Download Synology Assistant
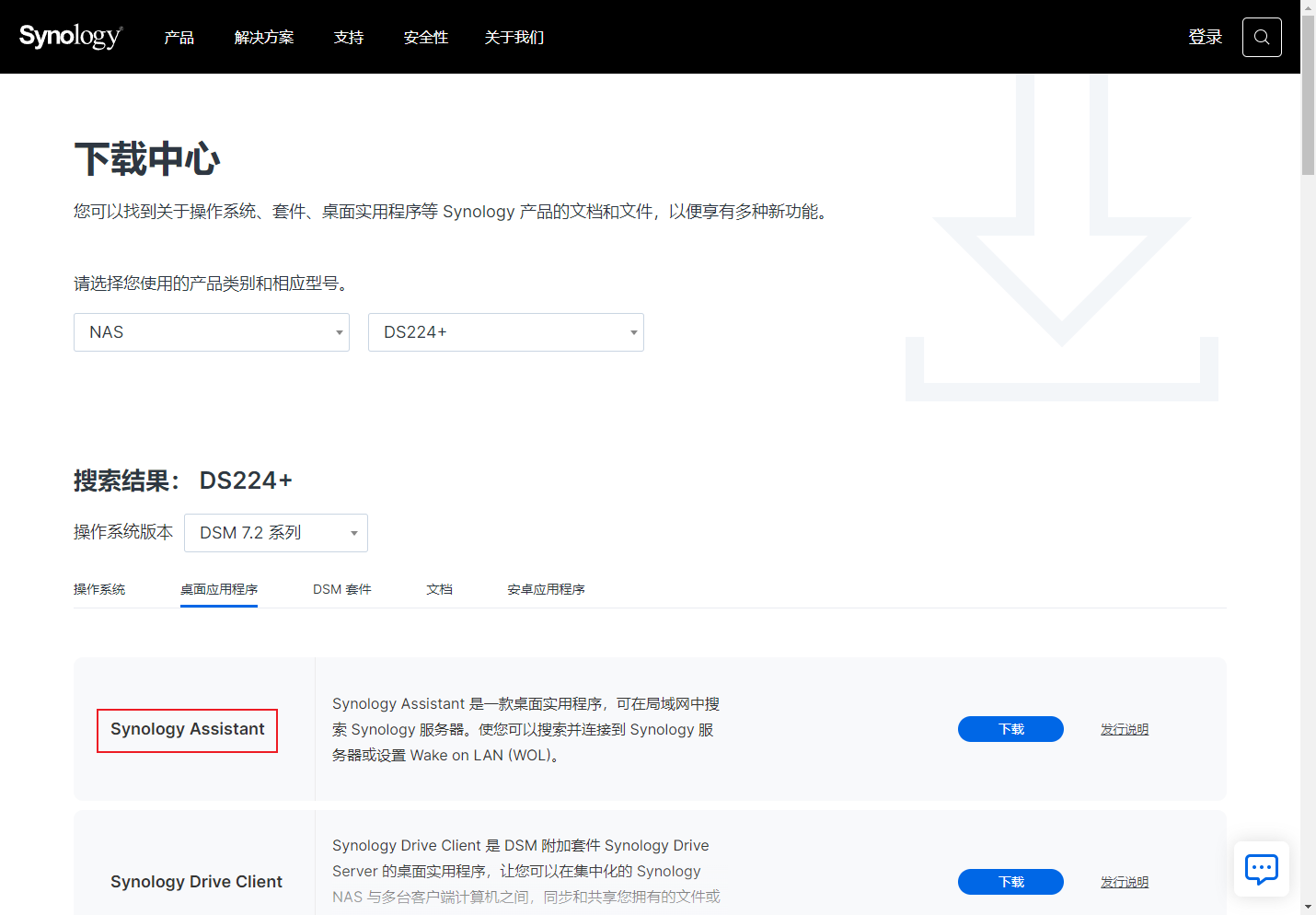The width and height of the screenshot is (1316, 915). pyautogui.click(x=1010, y=728)
